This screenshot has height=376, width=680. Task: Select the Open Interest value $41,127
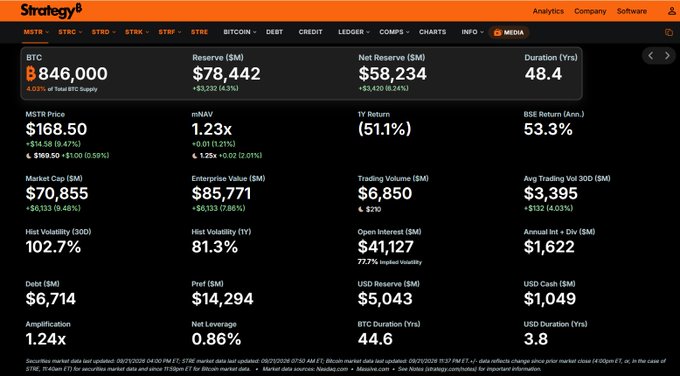pyautogui.click(x=386, y=247)
